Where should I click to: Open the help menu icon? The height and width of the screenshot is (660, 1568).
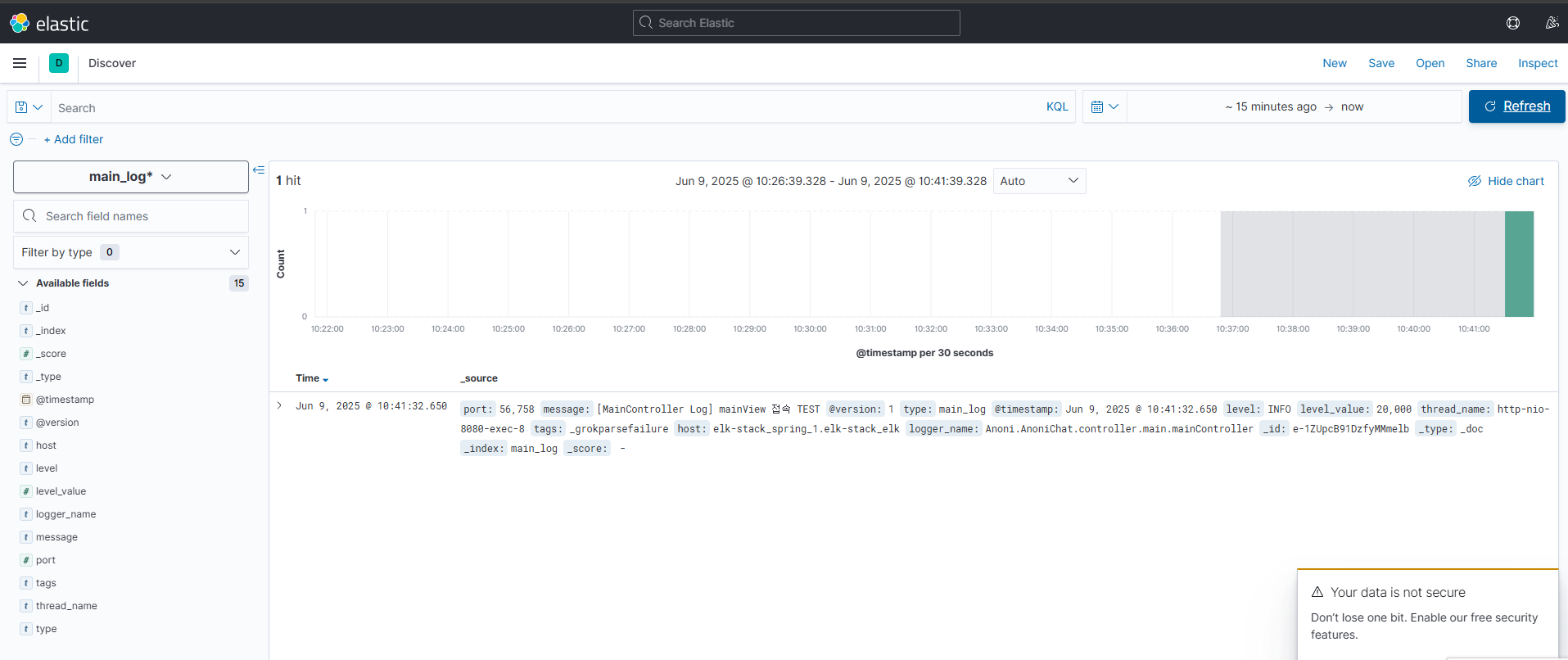pyautogui.click(x=1513, y=23)
